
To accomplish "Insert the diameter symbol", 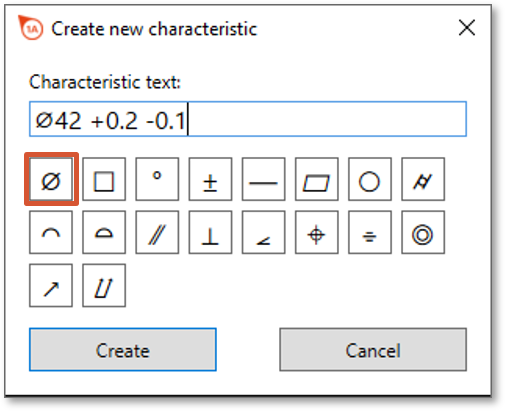I will [x=51, y=179].
